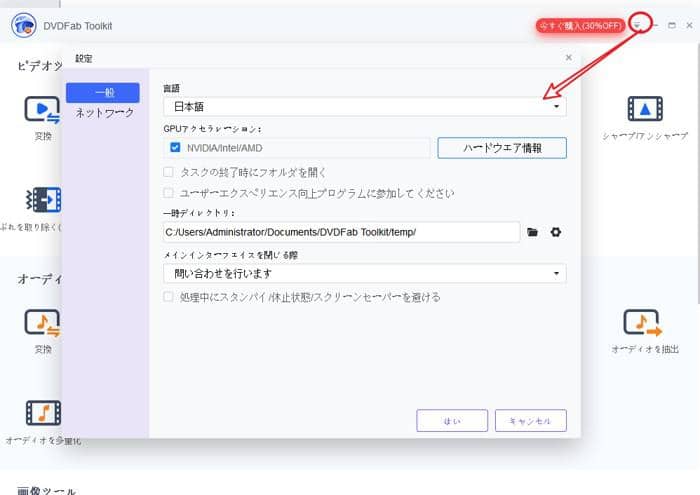Enable タスクの終了時にフォルダを開く checkbox
The width and height of the screenshot is (700, 495).
click(168, 172)
